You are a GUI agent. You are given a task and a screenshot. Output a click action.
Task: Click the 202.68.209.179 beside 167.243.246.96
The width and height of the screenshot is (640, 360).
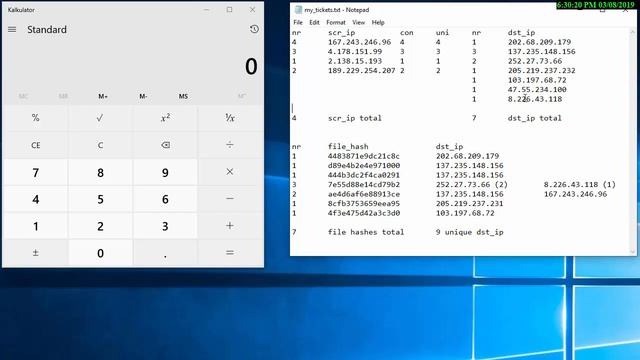(539, 42)
